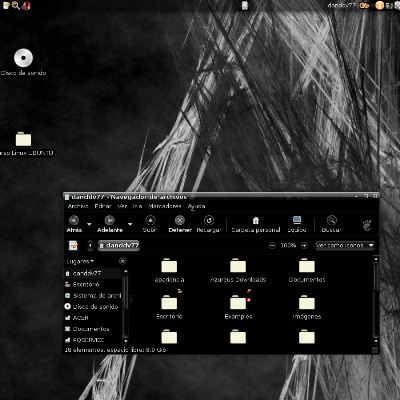Image resolution: width=400 pixels, height=400 pixels.
Task: Click the sidebar scrollbar down arrow
Action: coord(126,341)
